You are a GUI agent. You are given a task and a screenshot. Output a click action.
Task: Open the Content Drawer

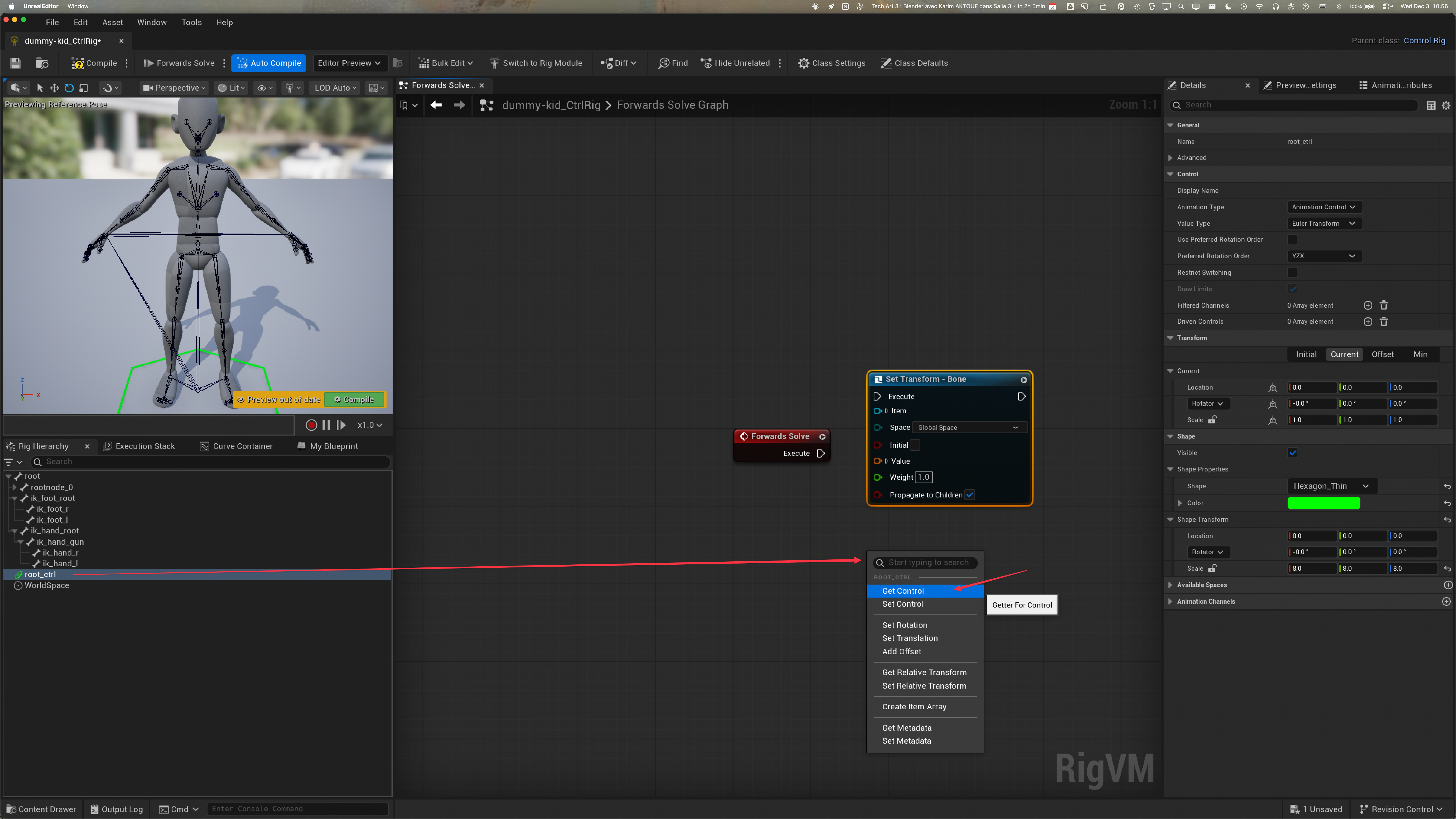click(41, 809)
